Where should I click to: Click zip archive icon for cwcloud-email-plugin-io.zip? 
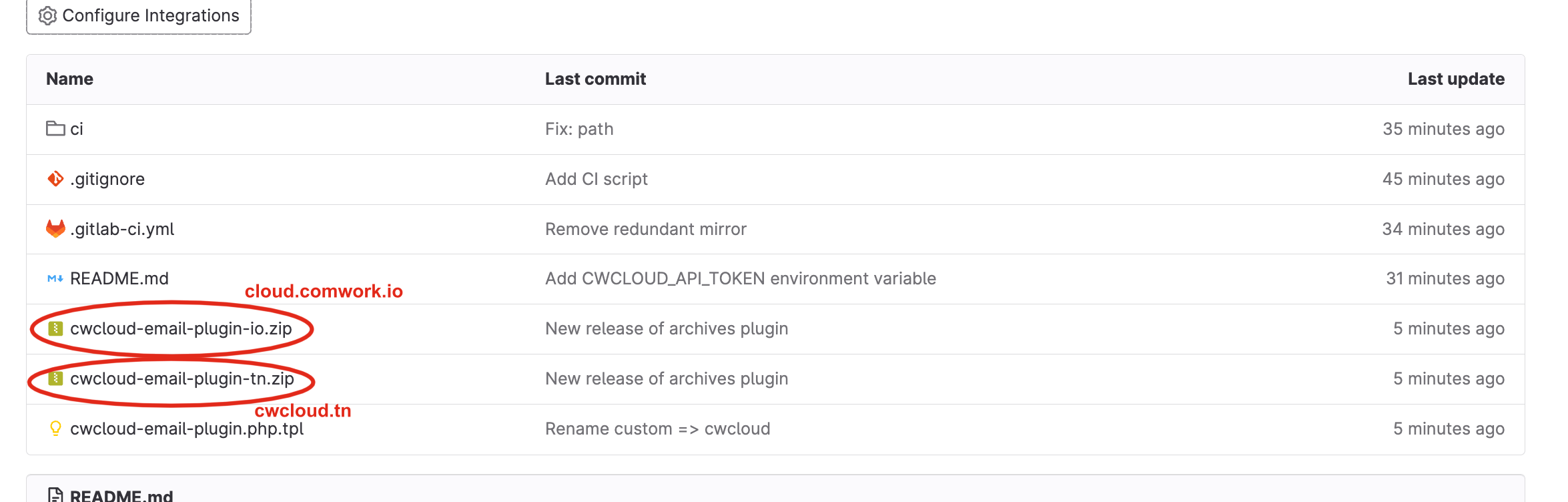[56, 328]
